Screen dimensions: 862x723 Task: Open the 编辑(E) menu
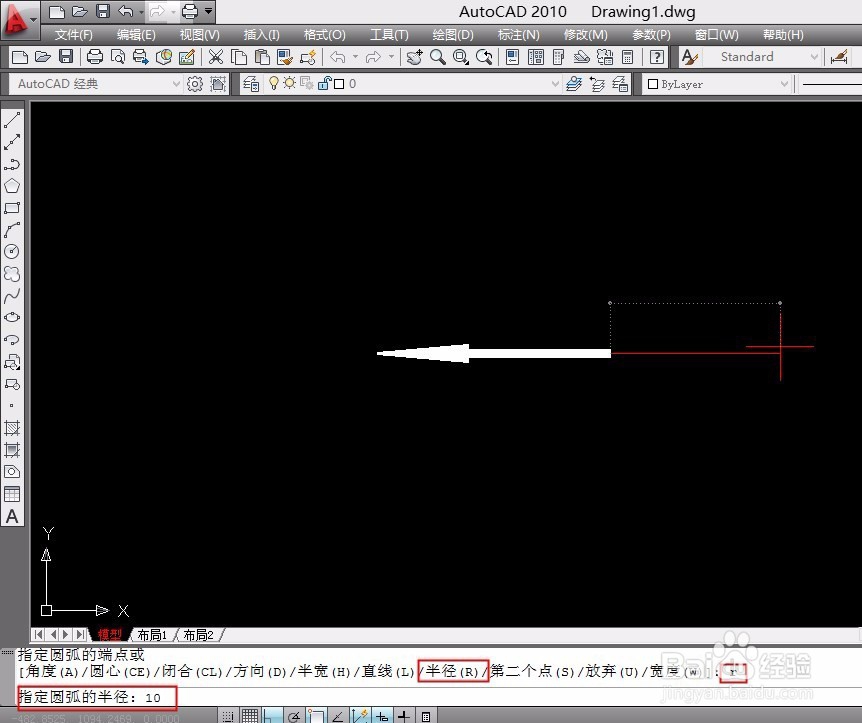pyautogui.click(x=136, y=35)
